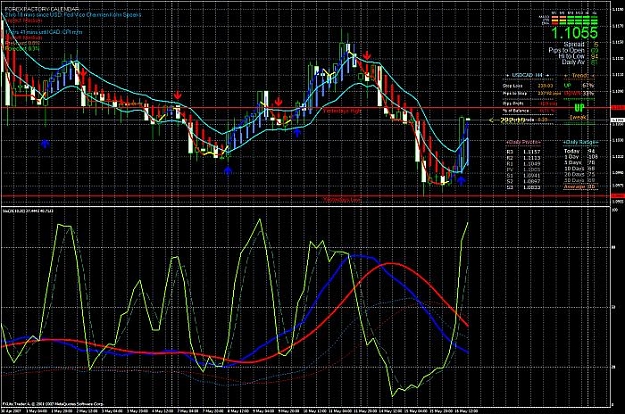Click the third red sell arrow from the left
This screenshot has height=414, width=625.
click(x=278, y=100)
